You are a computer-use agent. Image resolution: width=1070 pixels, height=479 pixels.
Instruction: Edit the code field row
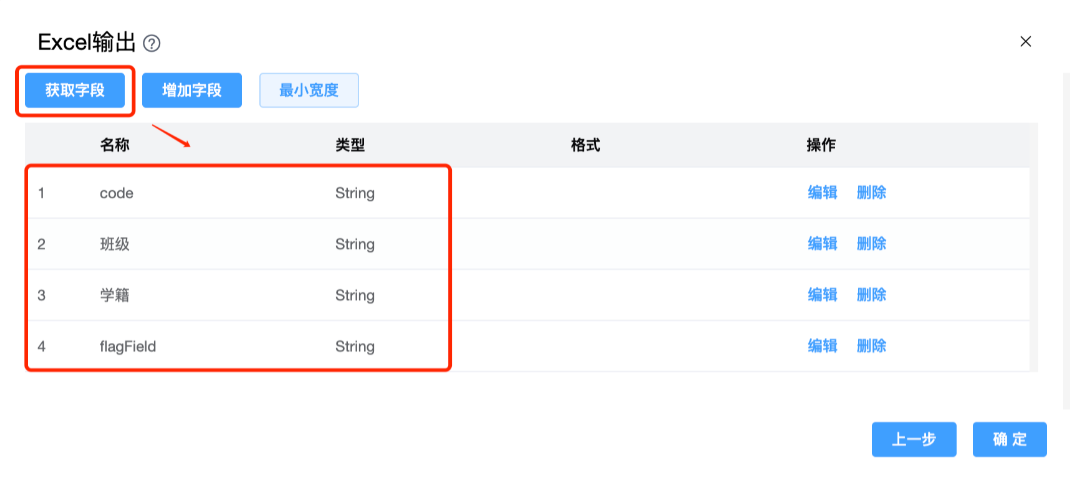(x=822, y=193)
